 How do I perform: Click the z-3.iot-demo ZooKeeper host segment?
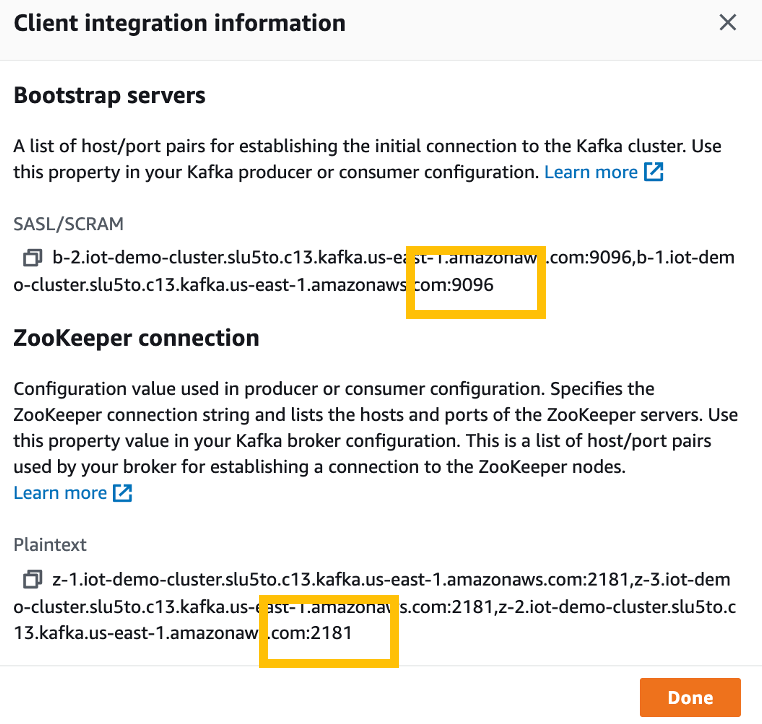[682, 579]
